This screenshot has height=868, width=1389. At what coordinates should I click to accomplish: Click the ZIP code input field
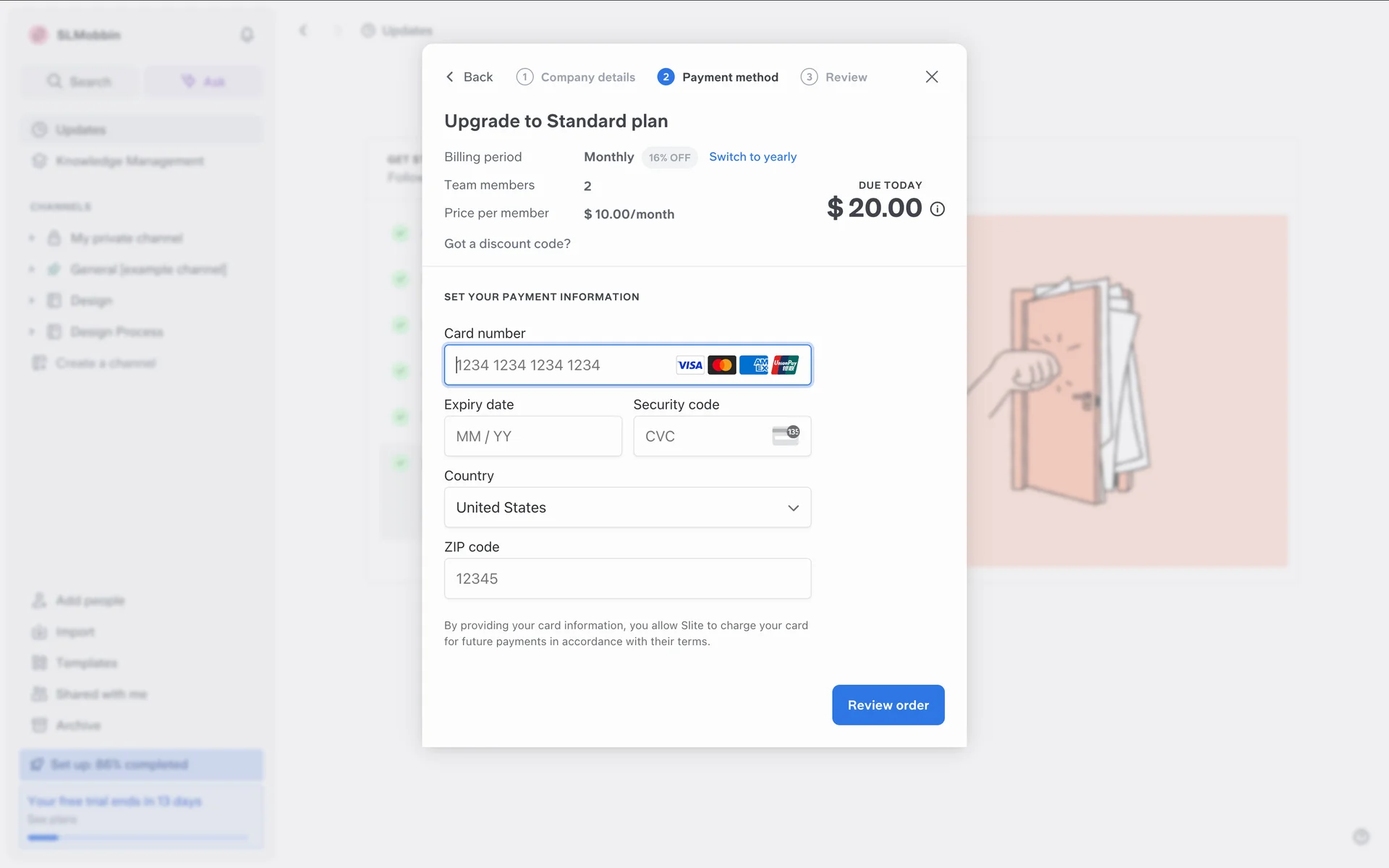627,579
